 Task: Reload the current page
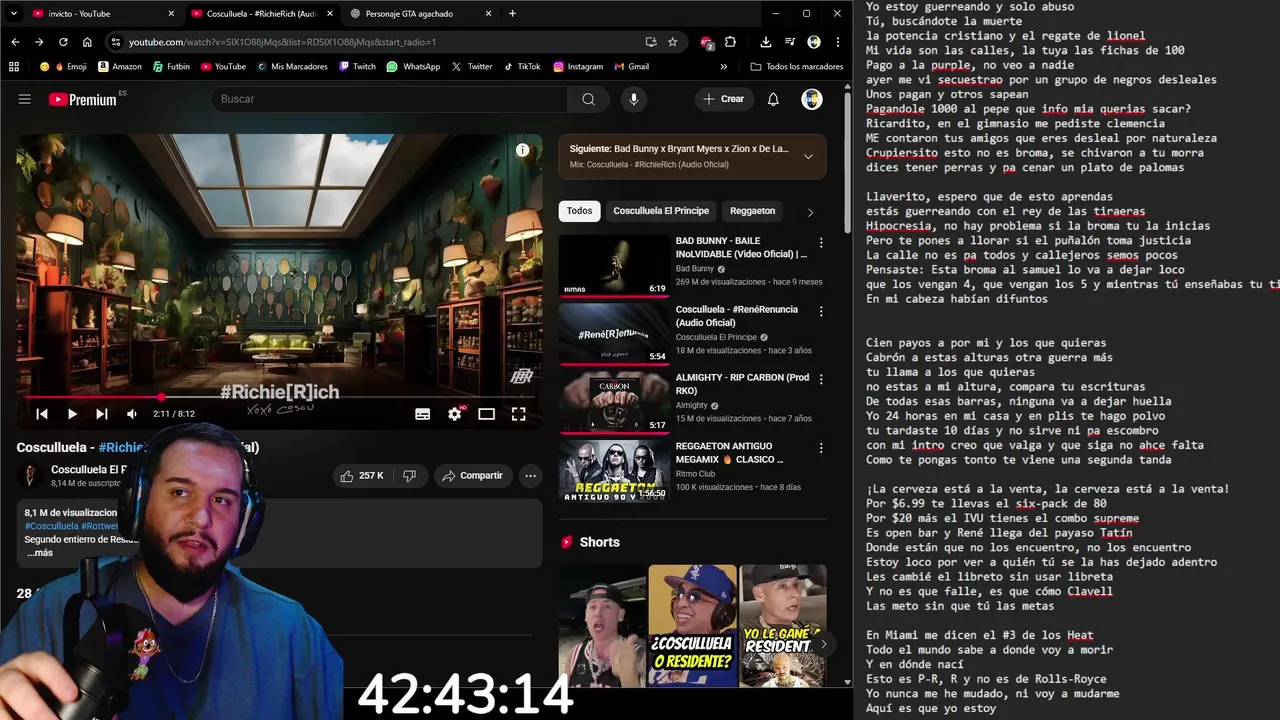[63, 42]
